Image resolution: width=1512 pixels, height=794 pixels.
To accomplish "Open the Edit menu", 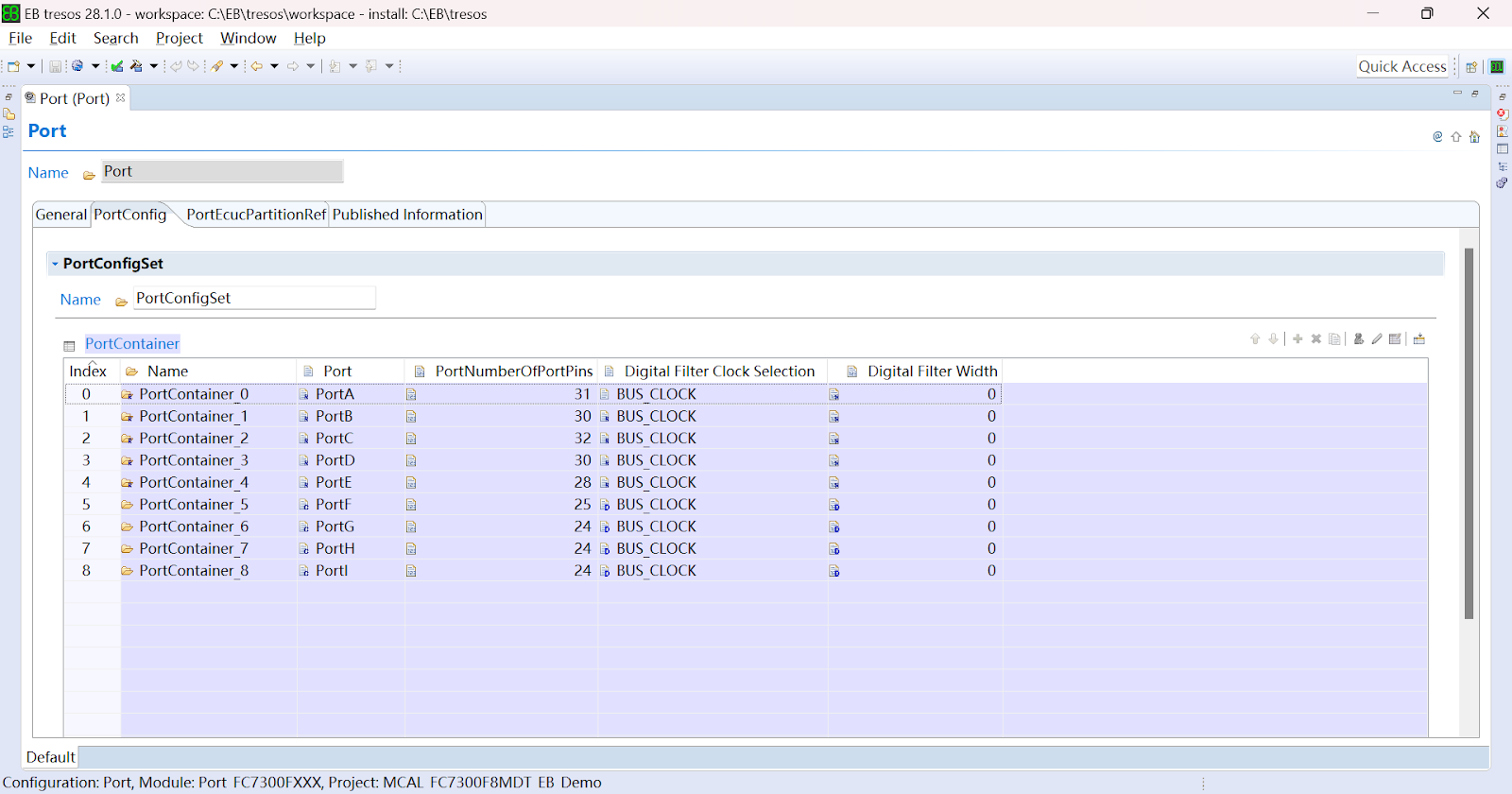I will click(x=62, y=38).
